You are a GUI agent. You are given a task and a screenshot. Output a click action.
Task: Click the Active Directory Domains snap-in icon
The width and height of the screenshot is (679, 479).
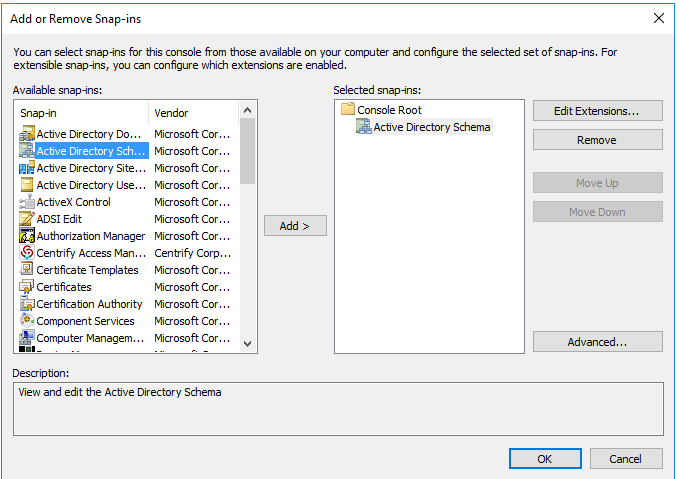click(x=27, y=134)
